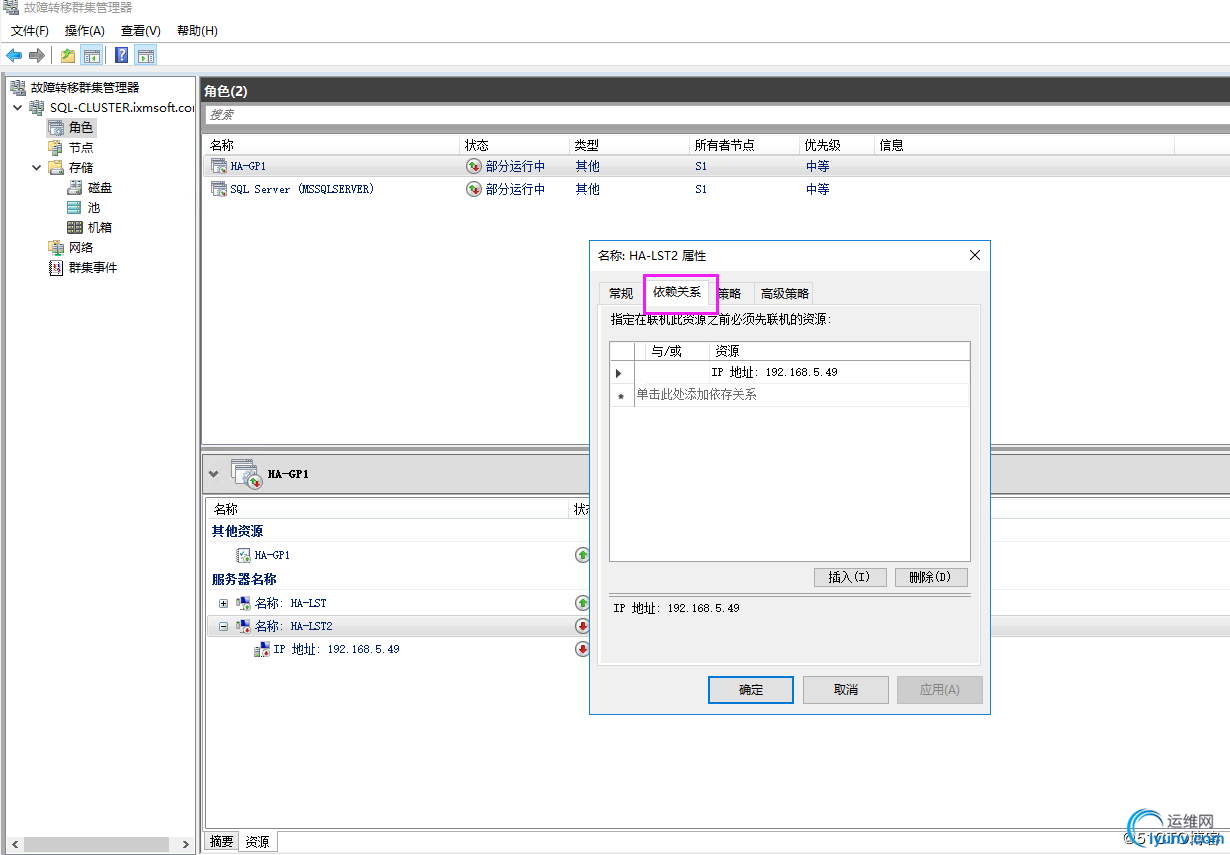Click the 应用(A) button
The height and width of the screenshot is (855, 1230).
[940, 690]
